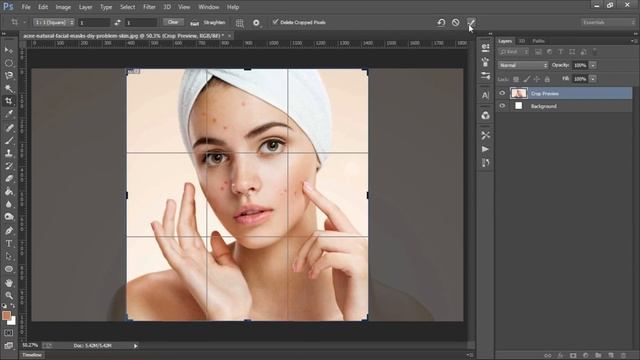Select the Crop tool in toolbox
The height and width of the screenshot is (360, 640).
coord(9,101)
